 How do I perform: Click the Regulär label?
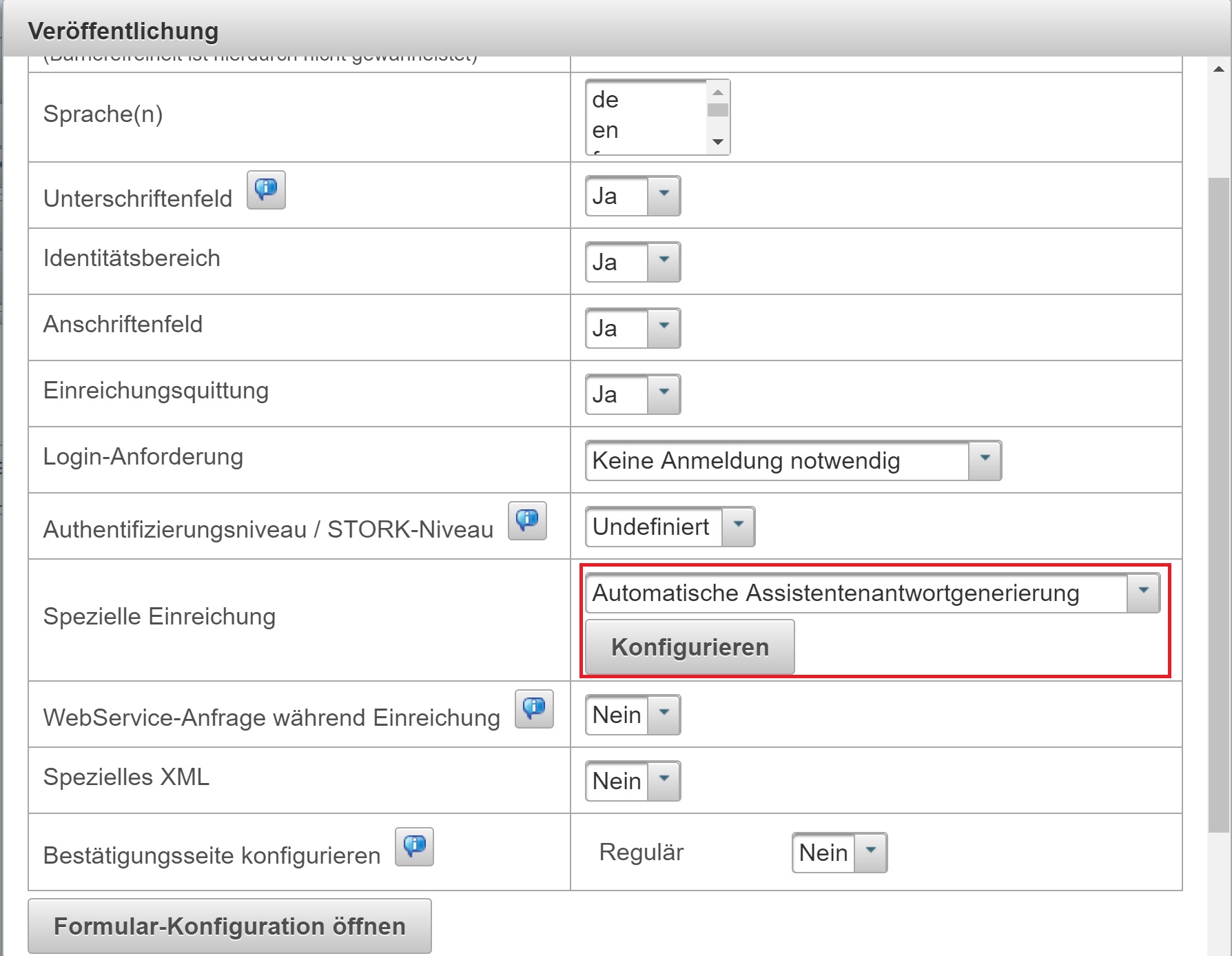tap(641, 852)
